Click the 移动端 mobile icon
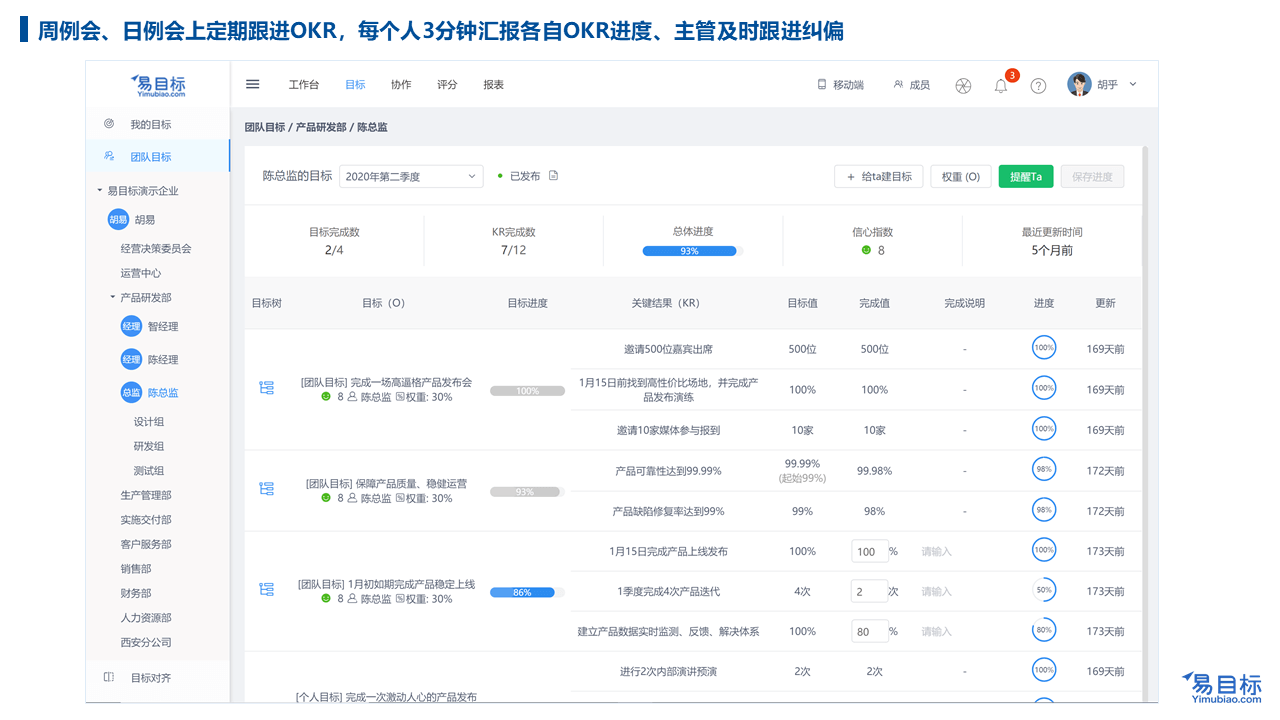1280x720 pixels. coord(822,85)
